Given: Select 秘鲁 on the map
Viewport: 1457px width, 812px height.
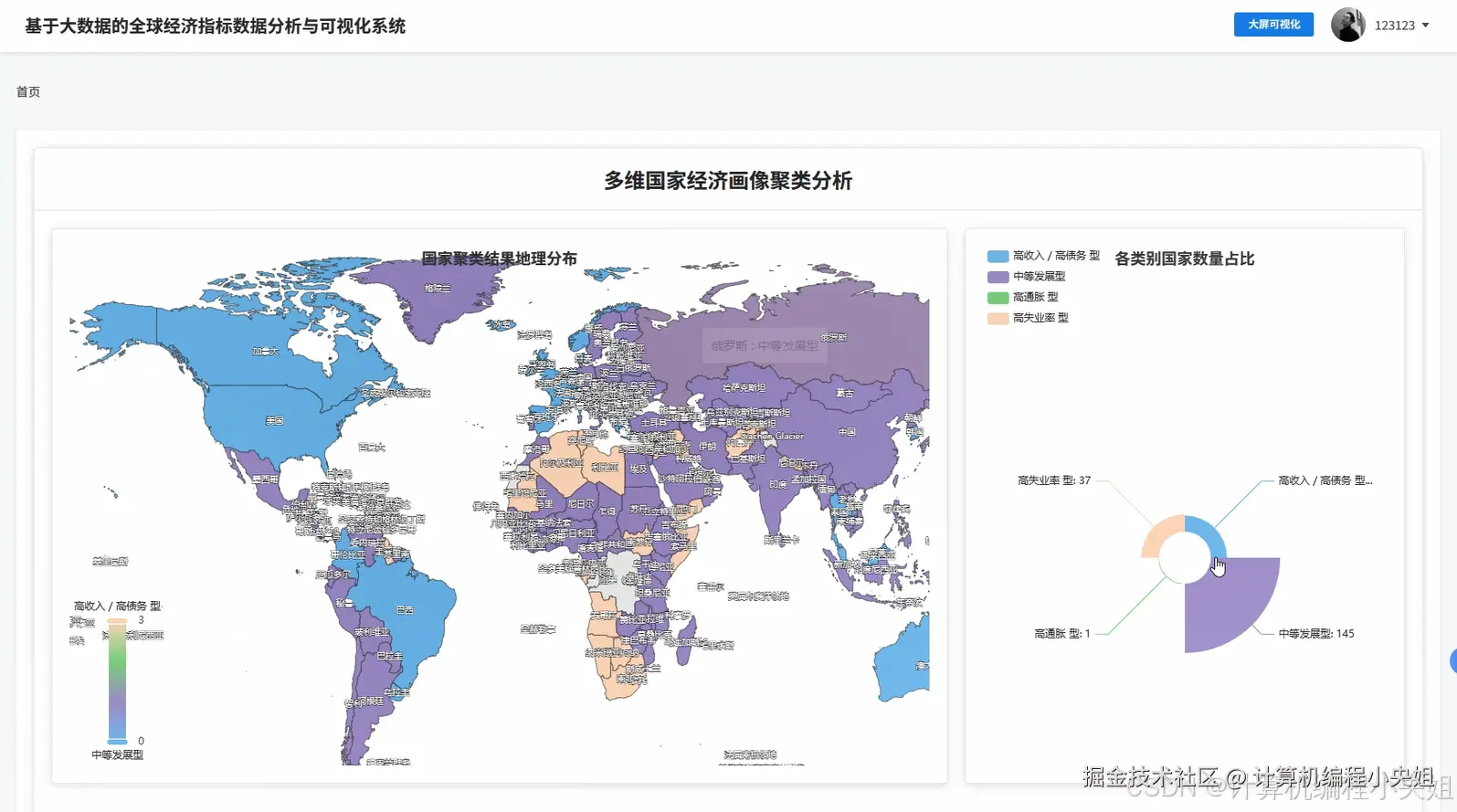Looking at the screenshot, I should (x=343, y=603).
